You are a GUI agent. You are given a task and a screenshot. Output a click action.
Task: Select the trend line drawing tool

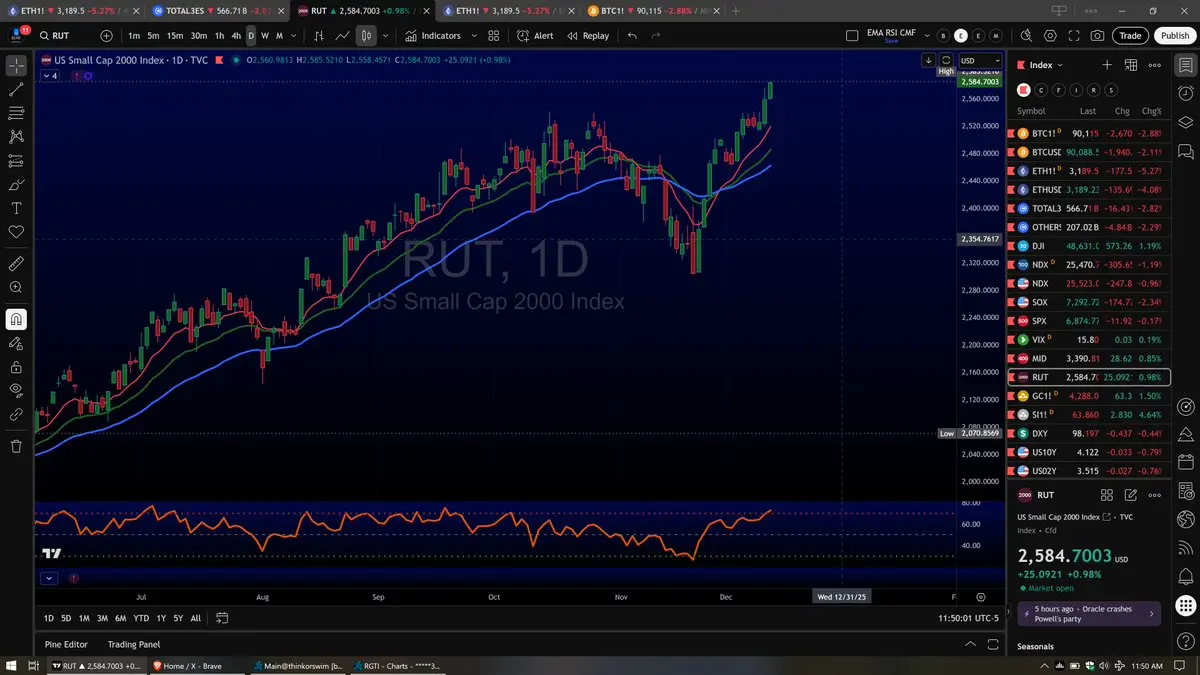tap(16, 90)
